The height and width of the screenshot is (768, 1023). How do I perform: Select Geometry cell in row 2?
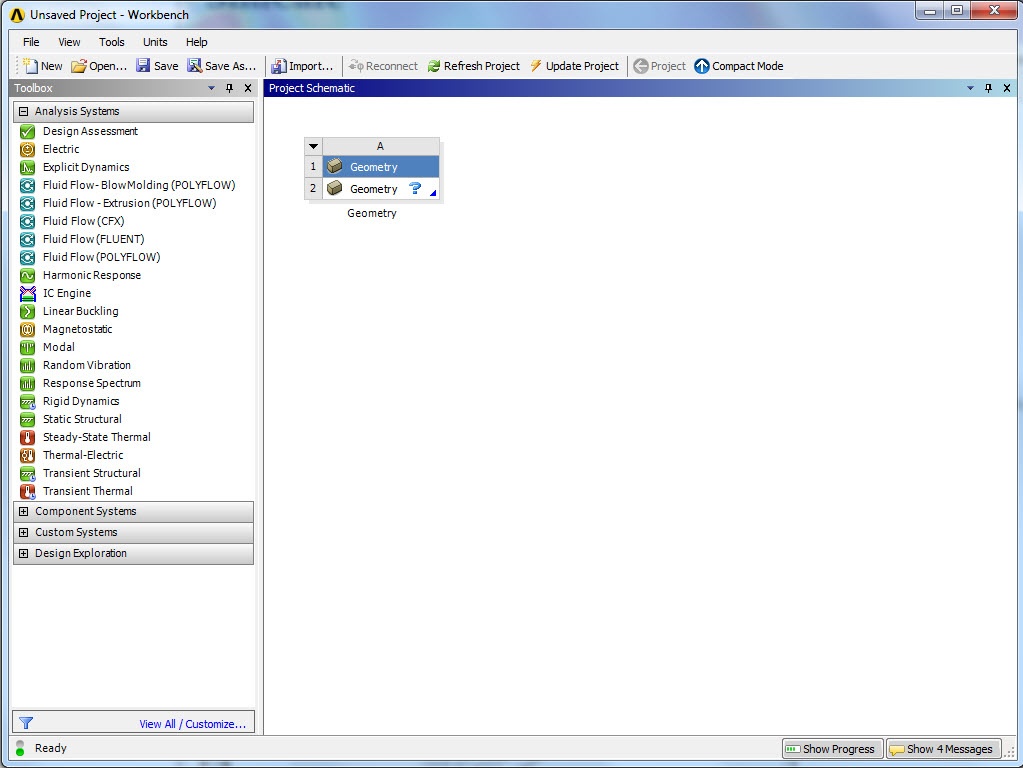(x=381, y=189)
